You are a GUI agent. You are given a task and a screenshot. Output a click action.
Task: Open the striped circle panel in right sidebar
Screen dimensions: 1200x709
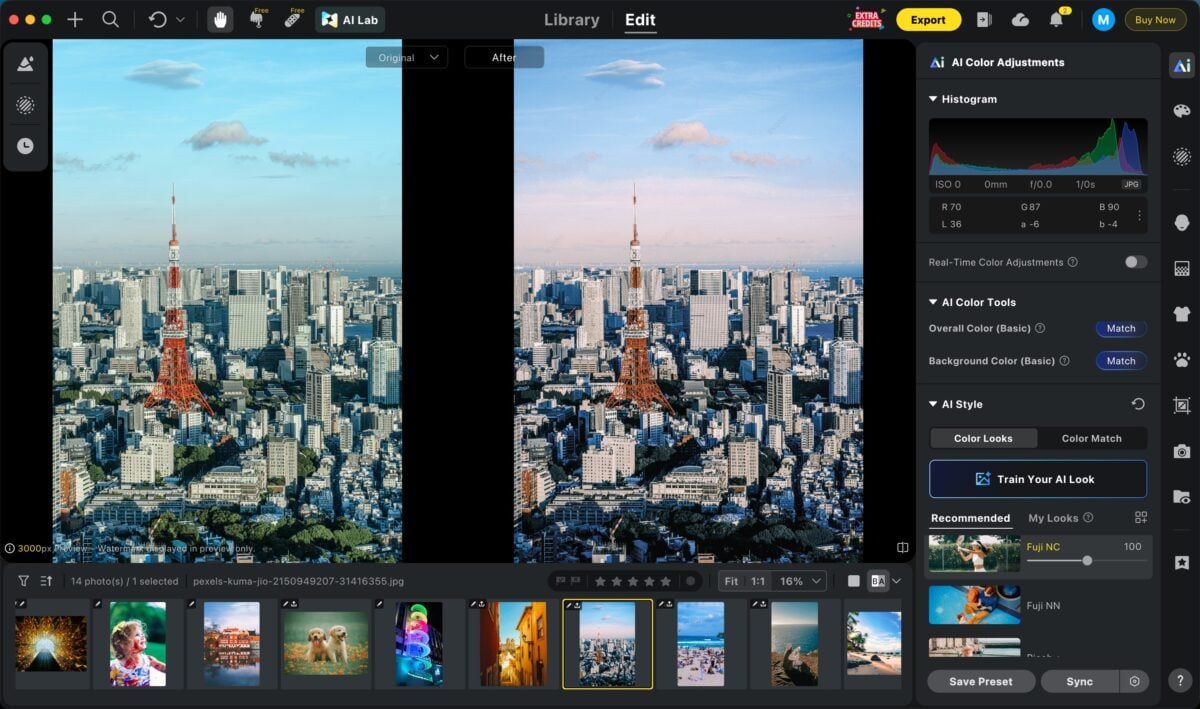pos(1182,156)
